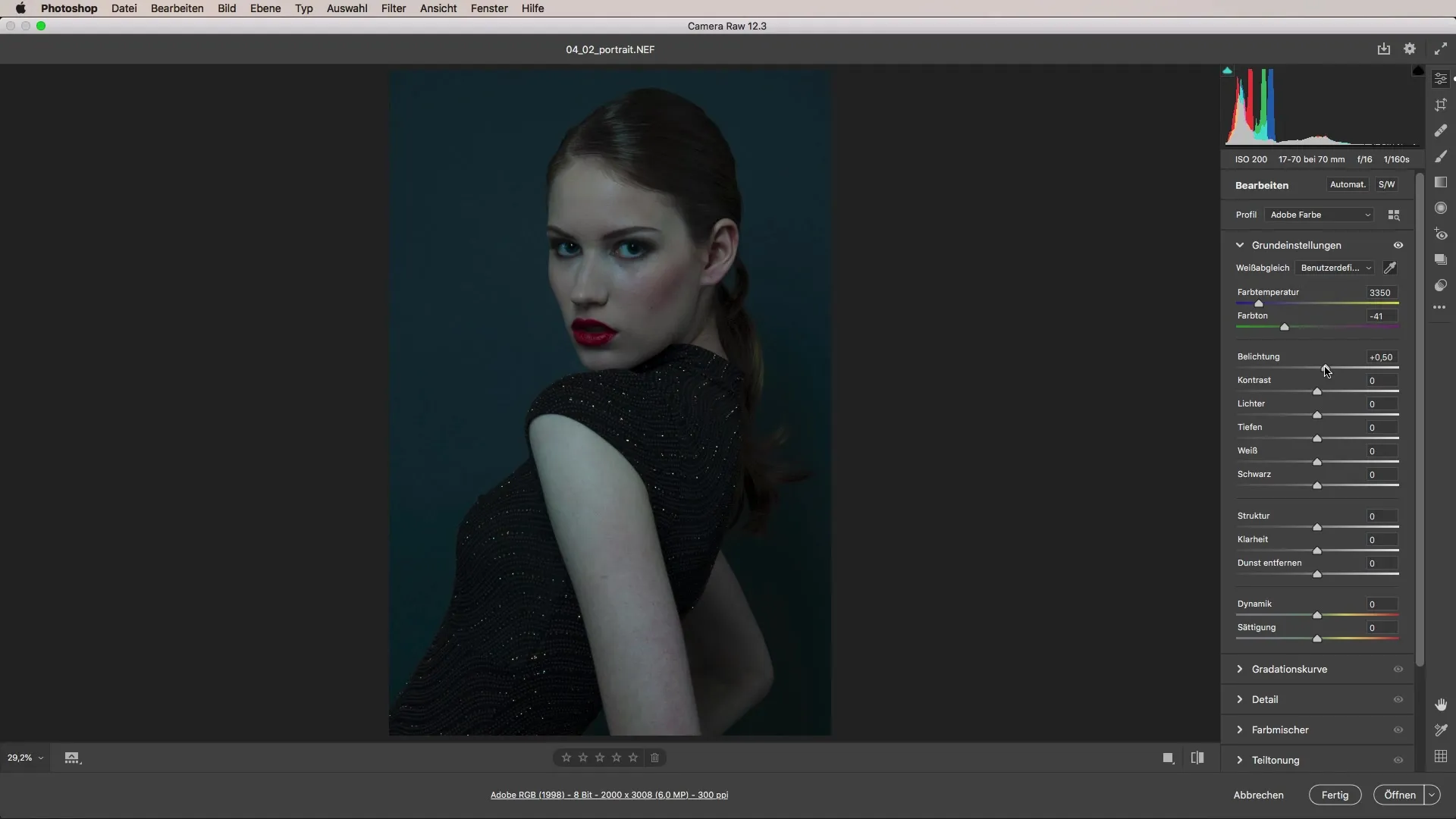This screenshot has width=1456, height=819.
Task: Open the Ebene menu
Action: click(x=265, y=8)
